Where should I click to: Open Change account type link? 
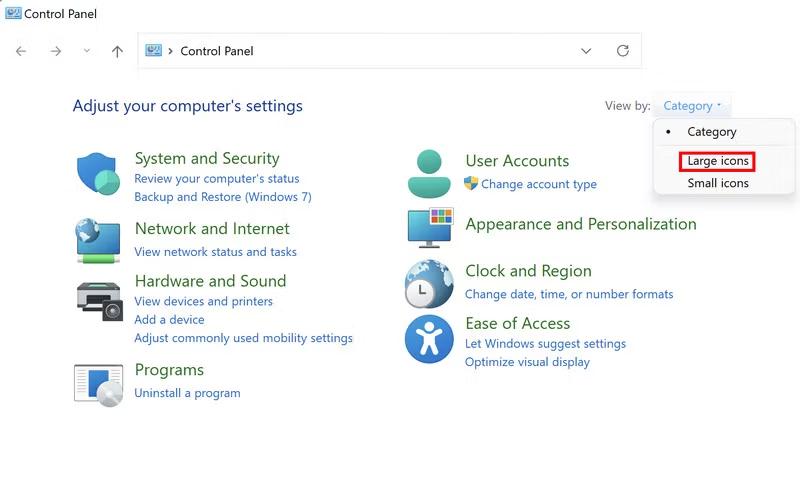coord(538,184)
